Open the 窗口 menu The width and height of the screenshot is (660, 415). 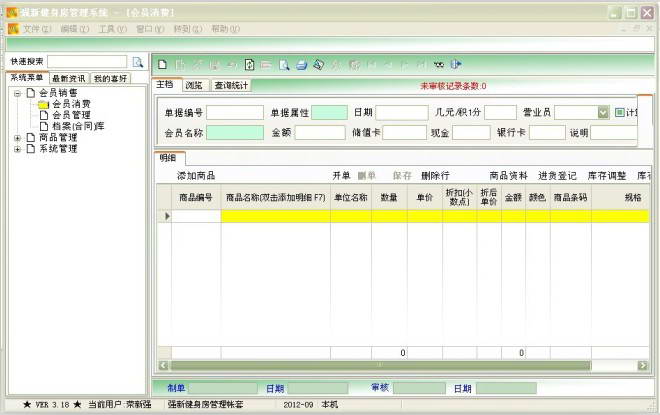coord(150,29)
